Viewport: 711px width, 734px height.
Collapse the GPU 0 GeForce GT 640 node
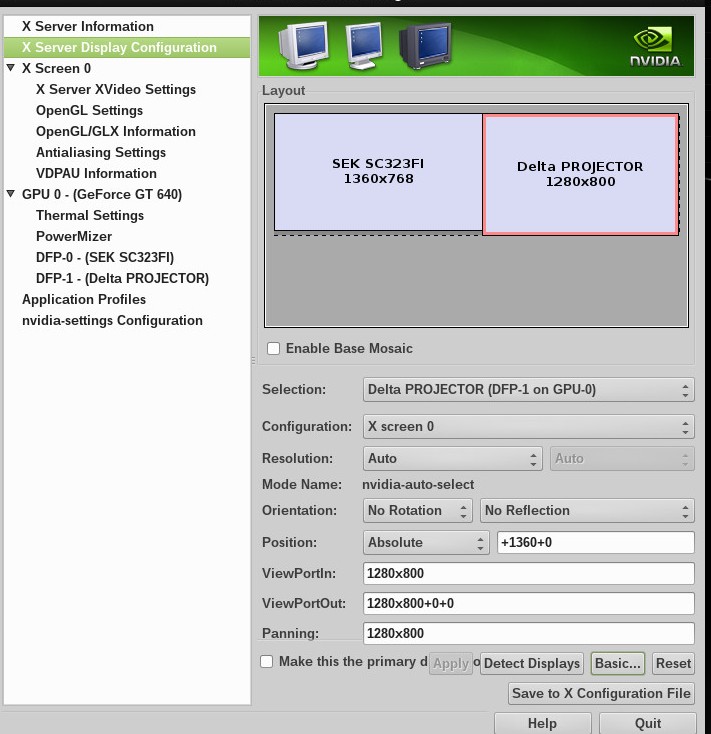11,193
